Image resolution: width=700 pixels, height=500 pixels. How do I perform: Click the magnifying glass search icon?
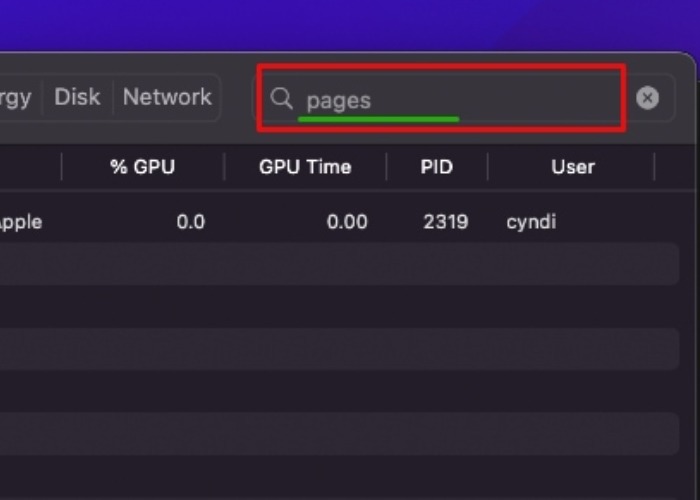tap(282, 98)
